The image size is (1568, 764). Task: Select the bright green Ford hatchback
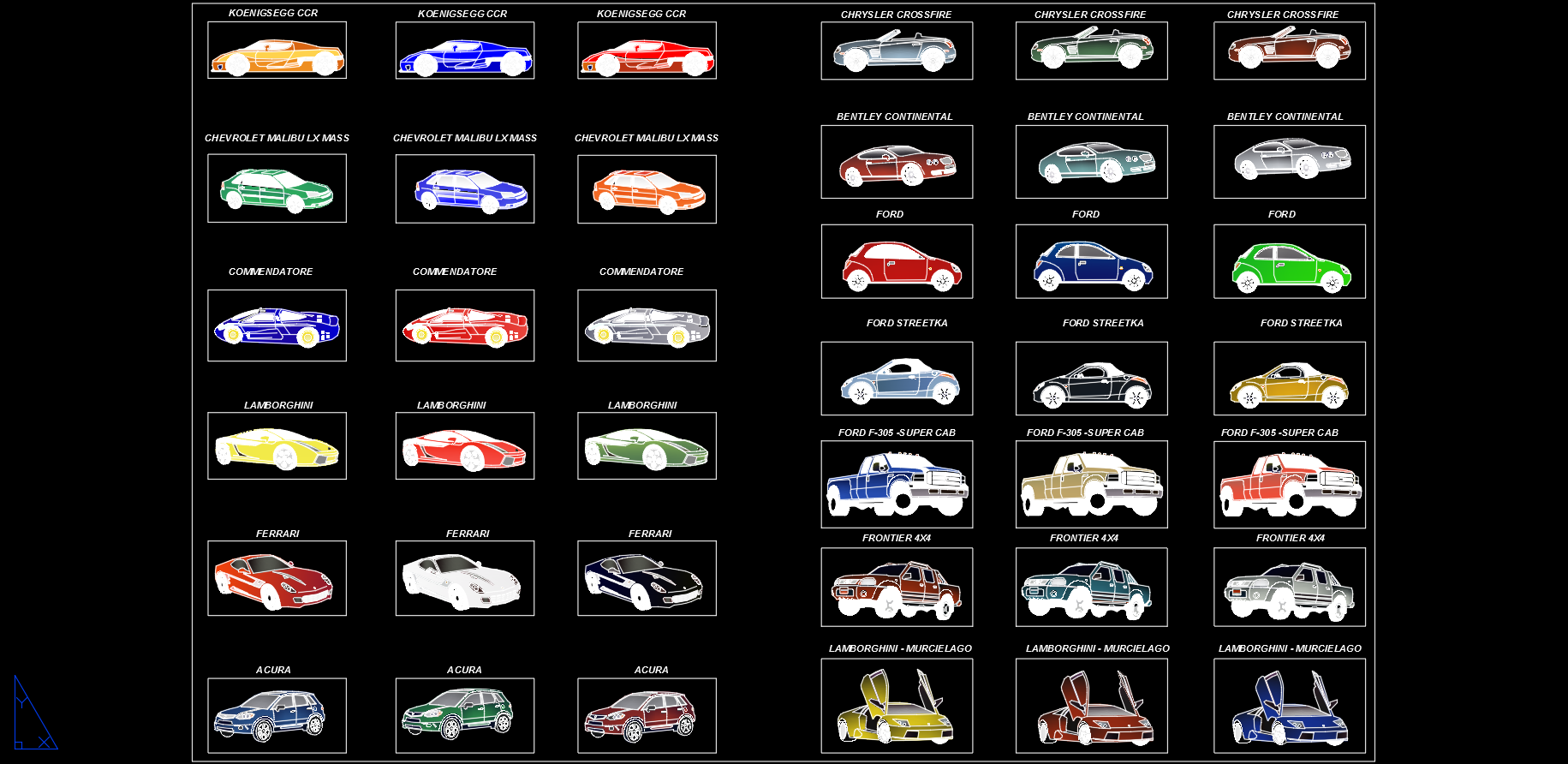[x=1291, y=267]
